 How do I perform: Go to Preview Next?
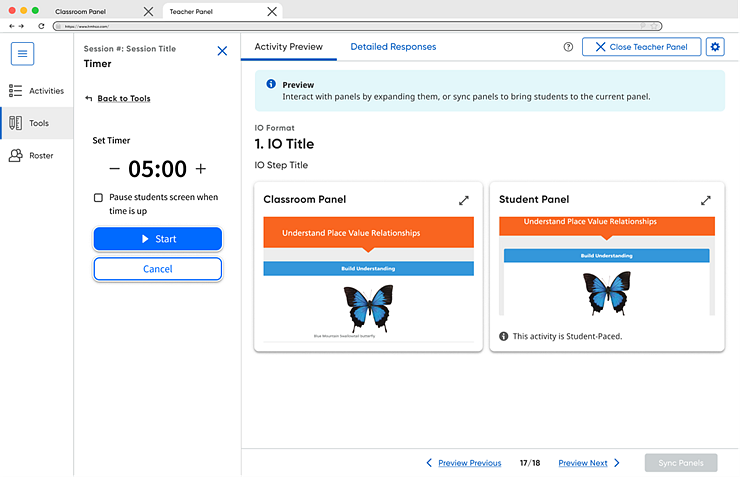point(589,463)
